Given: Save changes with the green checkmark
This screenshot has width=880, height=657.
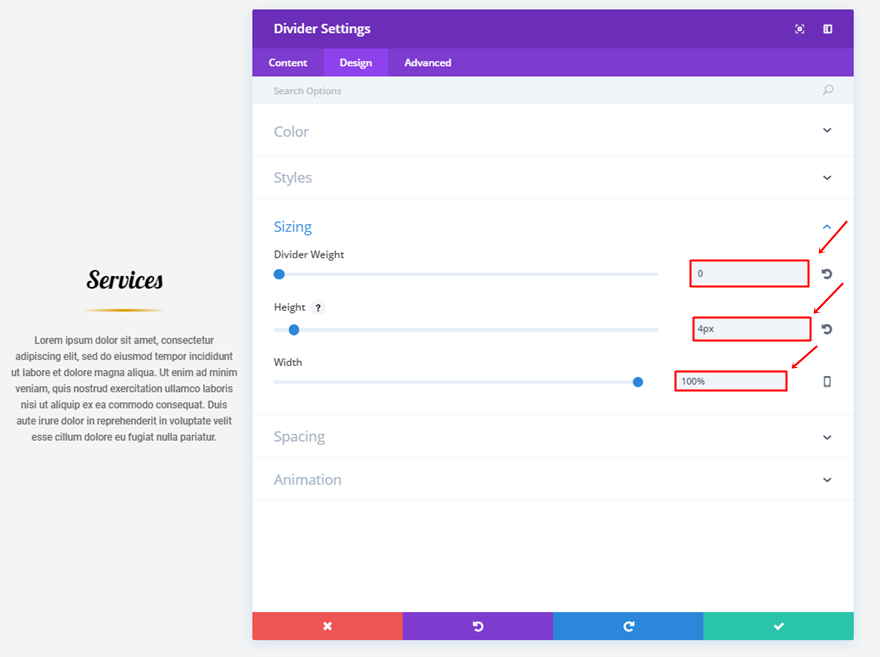Looking at the screenshot, I should [x=778, y=626].
